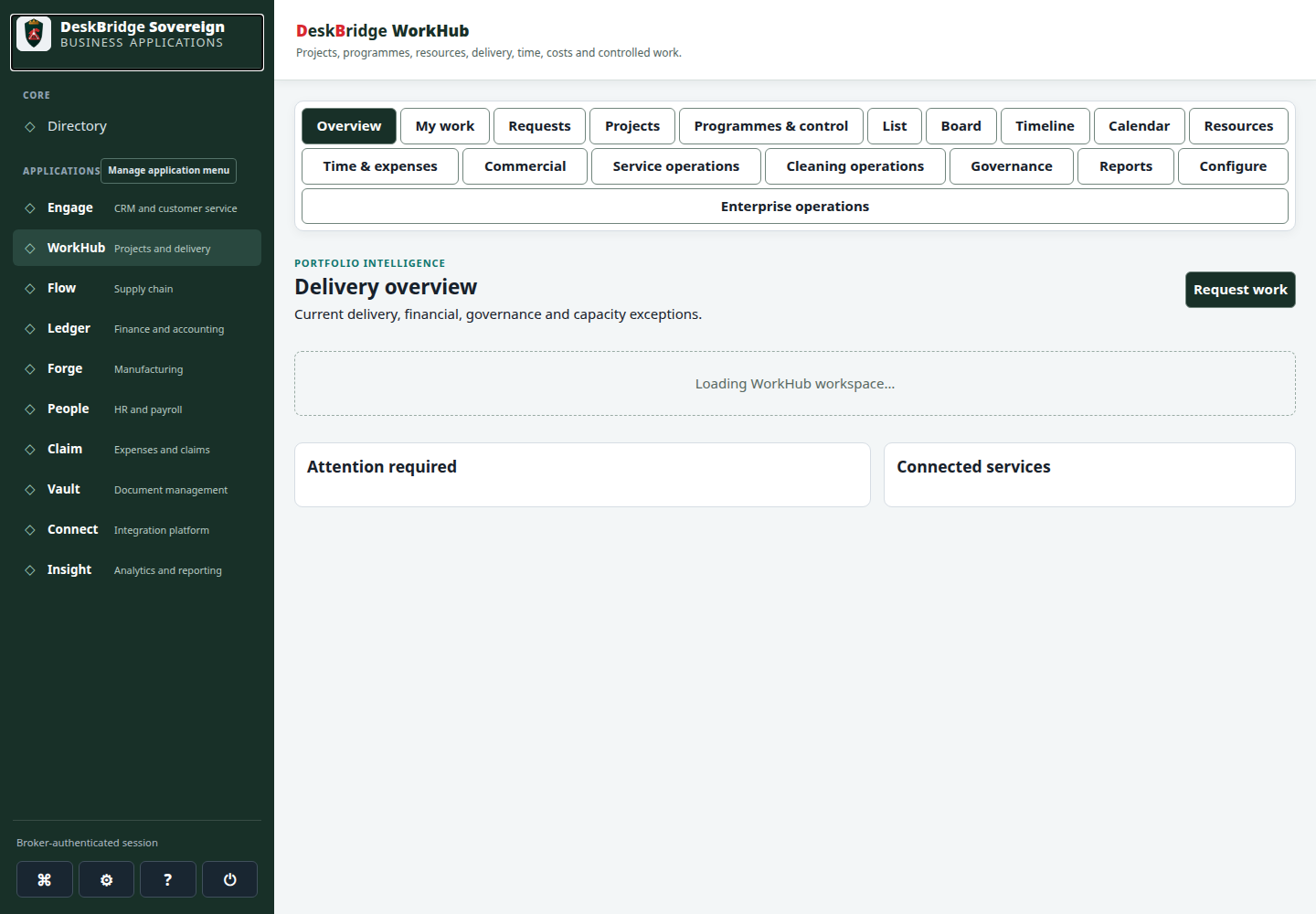Click the diamond icon beside People

pos(30,409)
